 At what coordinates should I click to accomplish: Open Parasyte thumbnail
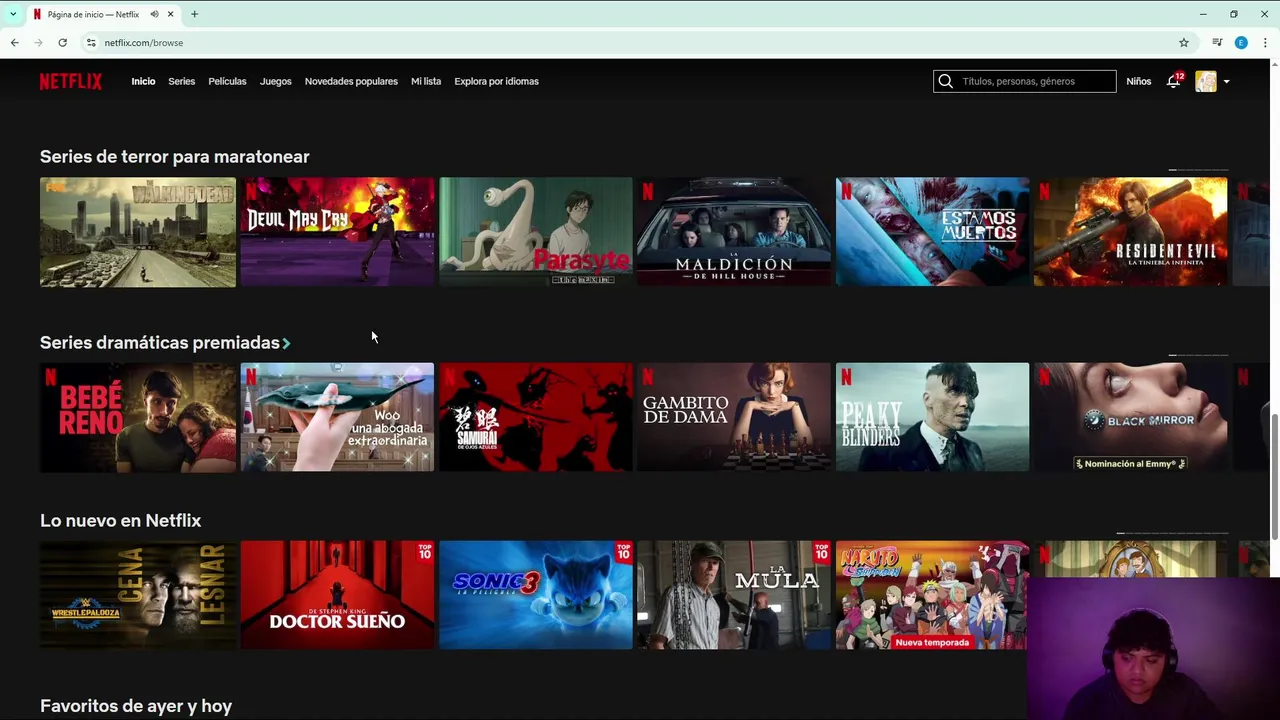[536, 232]
